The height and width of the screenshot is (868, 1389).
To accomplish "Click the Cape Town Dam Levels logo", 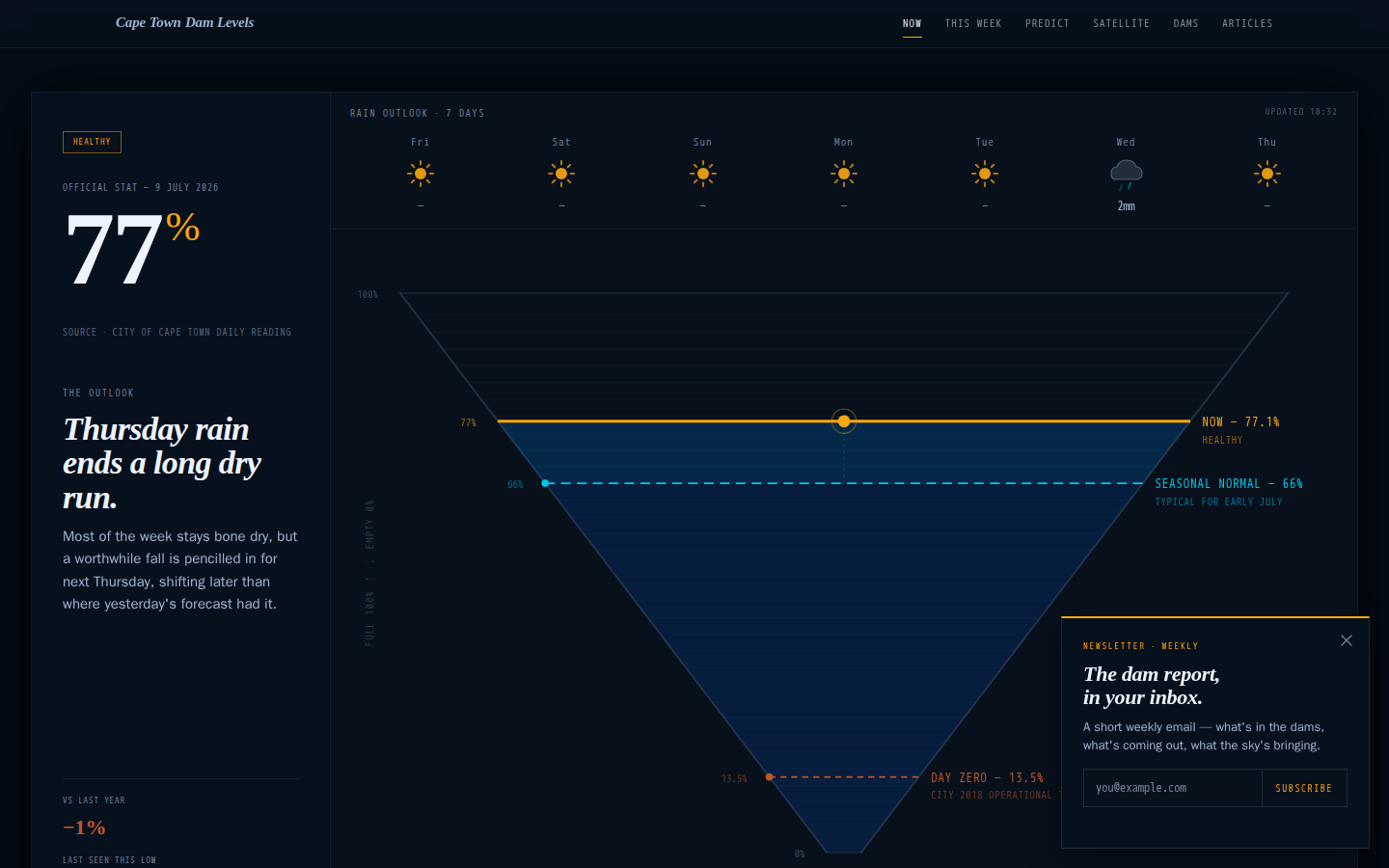I will pos(184,22).
